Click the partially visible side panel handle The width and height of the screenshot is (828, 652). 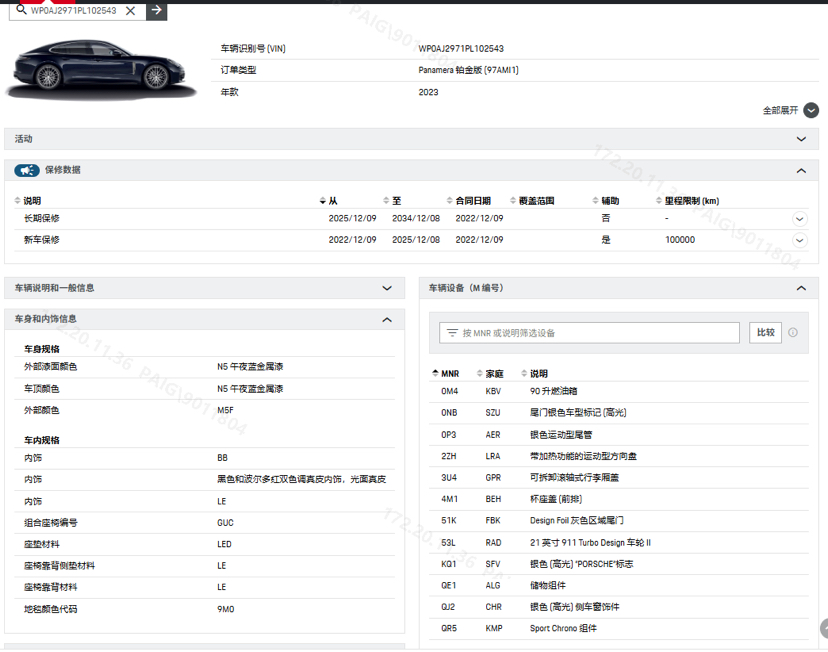(824, 629)
